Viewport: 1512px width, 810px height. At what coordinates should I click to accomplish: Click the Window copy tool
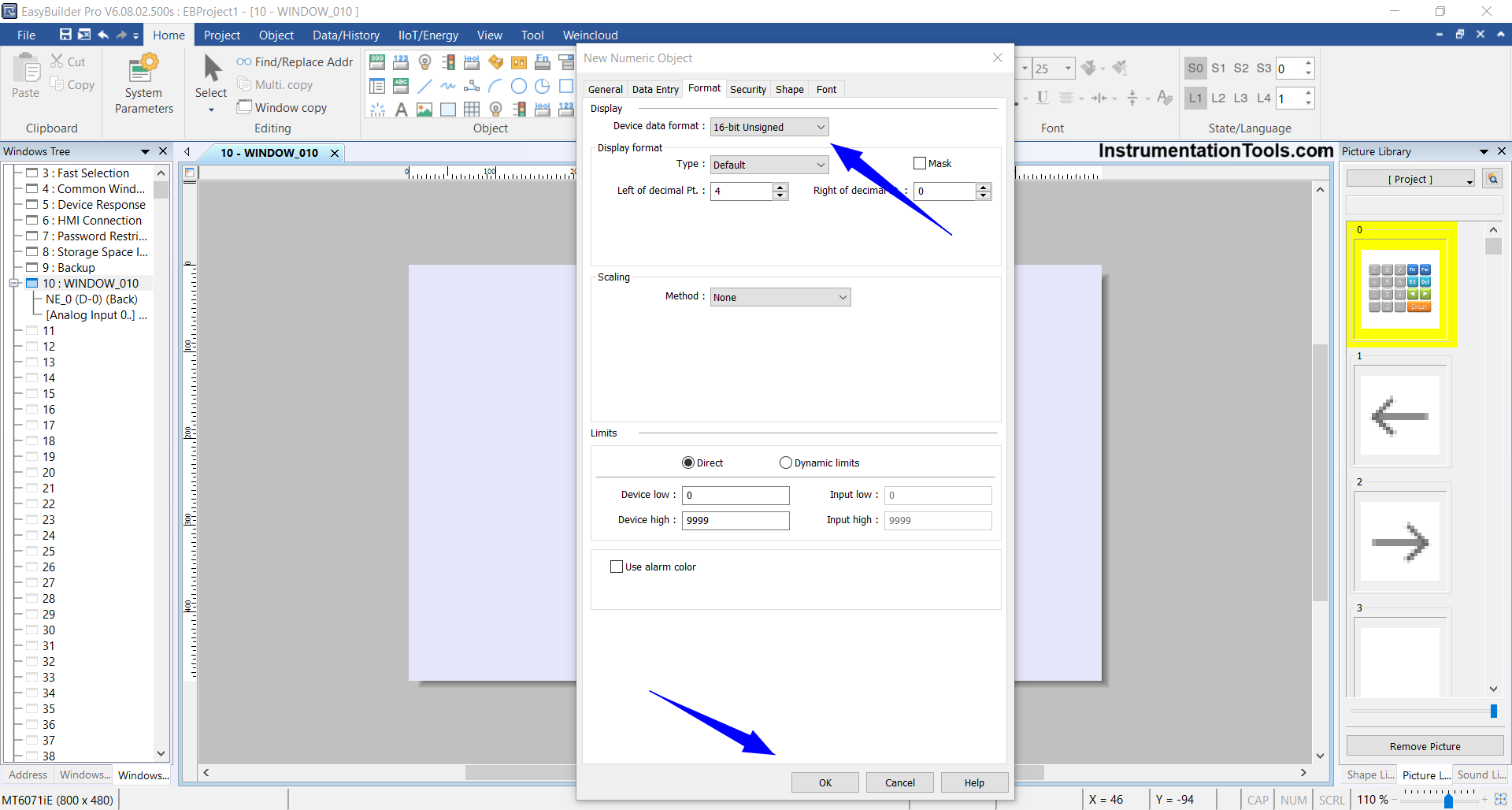pyautogui.click(x=282, y=108)
